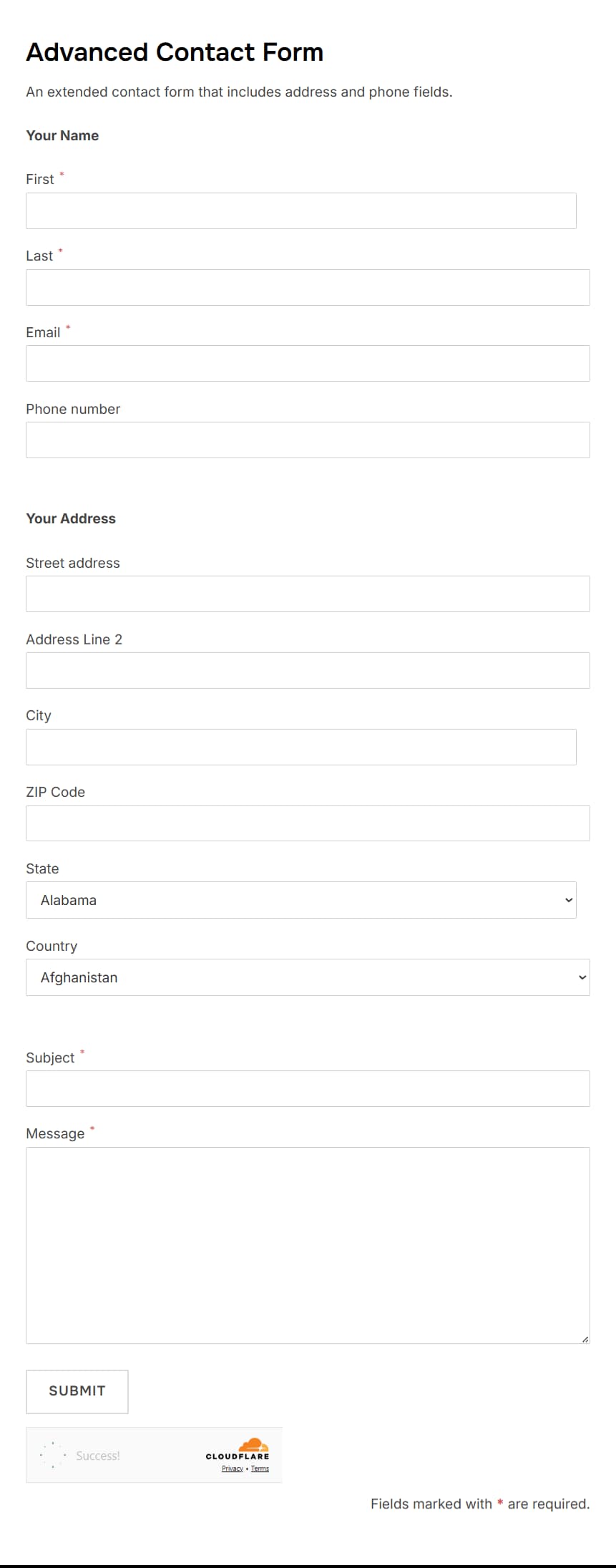Click the Phone number input field

(308, 440)
